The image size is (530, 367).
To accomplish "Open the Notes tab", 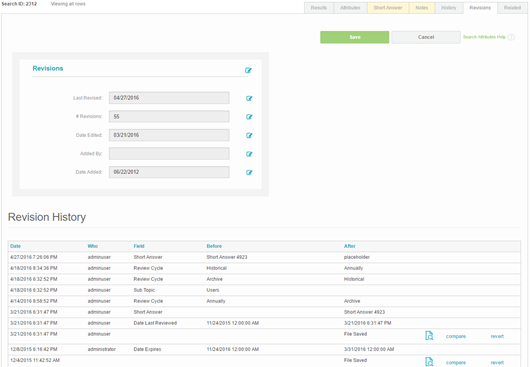I will 422,8.
